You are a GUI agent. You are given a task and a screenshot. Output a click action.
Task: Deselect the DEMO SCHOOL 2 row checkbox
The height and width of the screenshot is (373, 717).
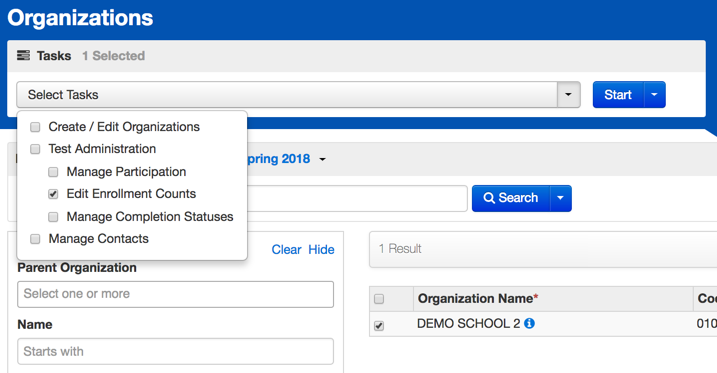click(x=379, y=325)
